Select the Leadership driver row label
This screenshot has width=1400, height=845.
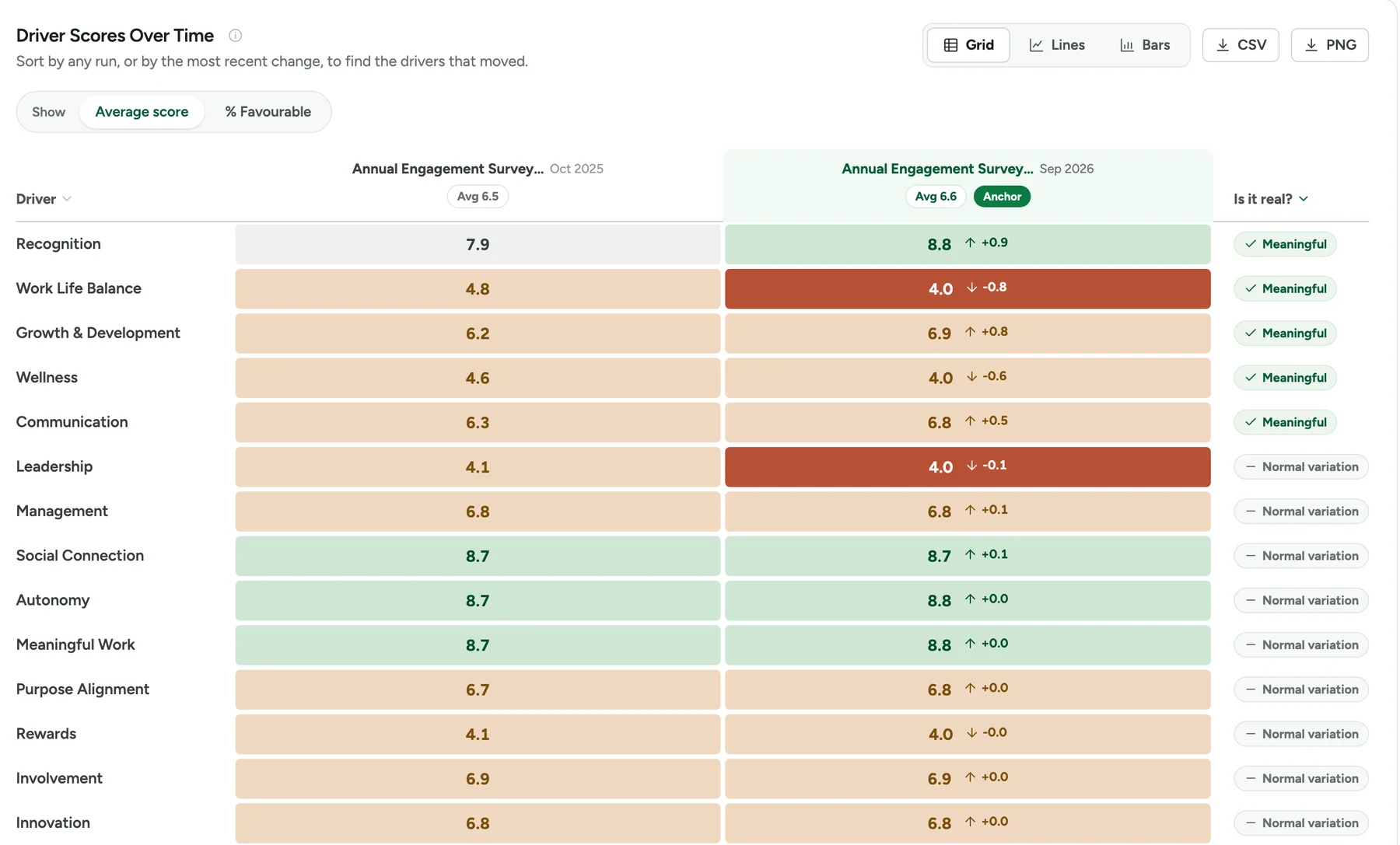point(54,466)
